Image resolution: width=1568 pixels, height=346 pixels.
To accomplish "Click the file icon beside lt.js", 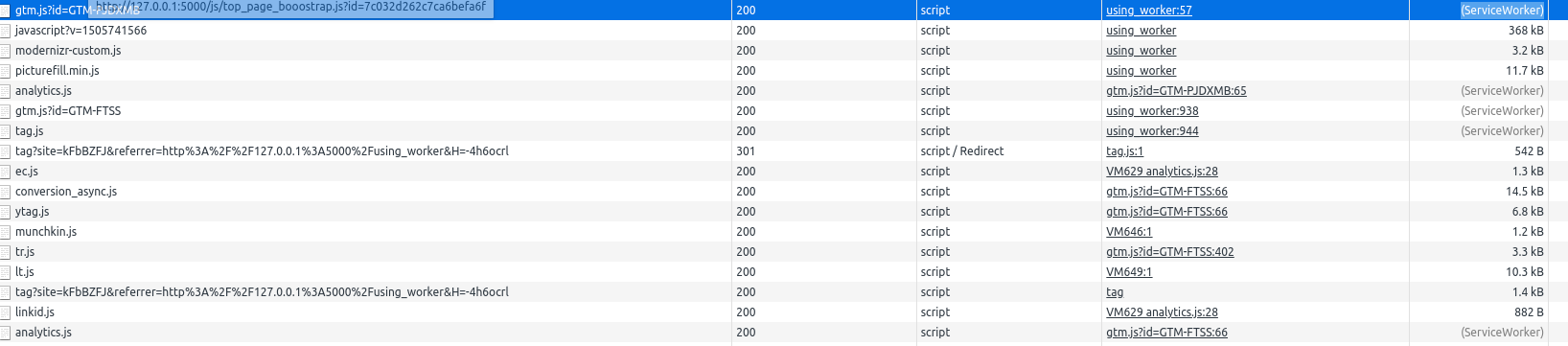I will (x=5, y=272).
